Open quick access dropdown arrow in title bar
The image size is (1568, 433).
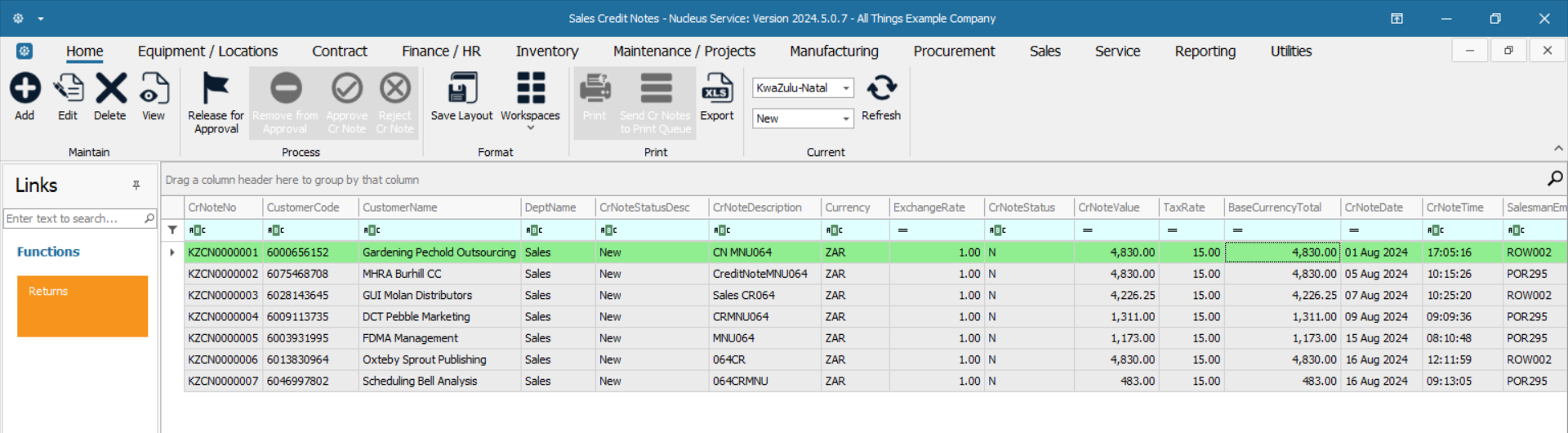pyautogui.click(x=41, y=18)
